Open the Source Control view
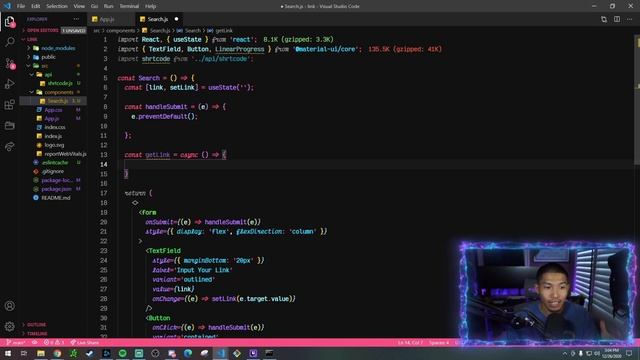The image size is (640, 360). point(10,63)
